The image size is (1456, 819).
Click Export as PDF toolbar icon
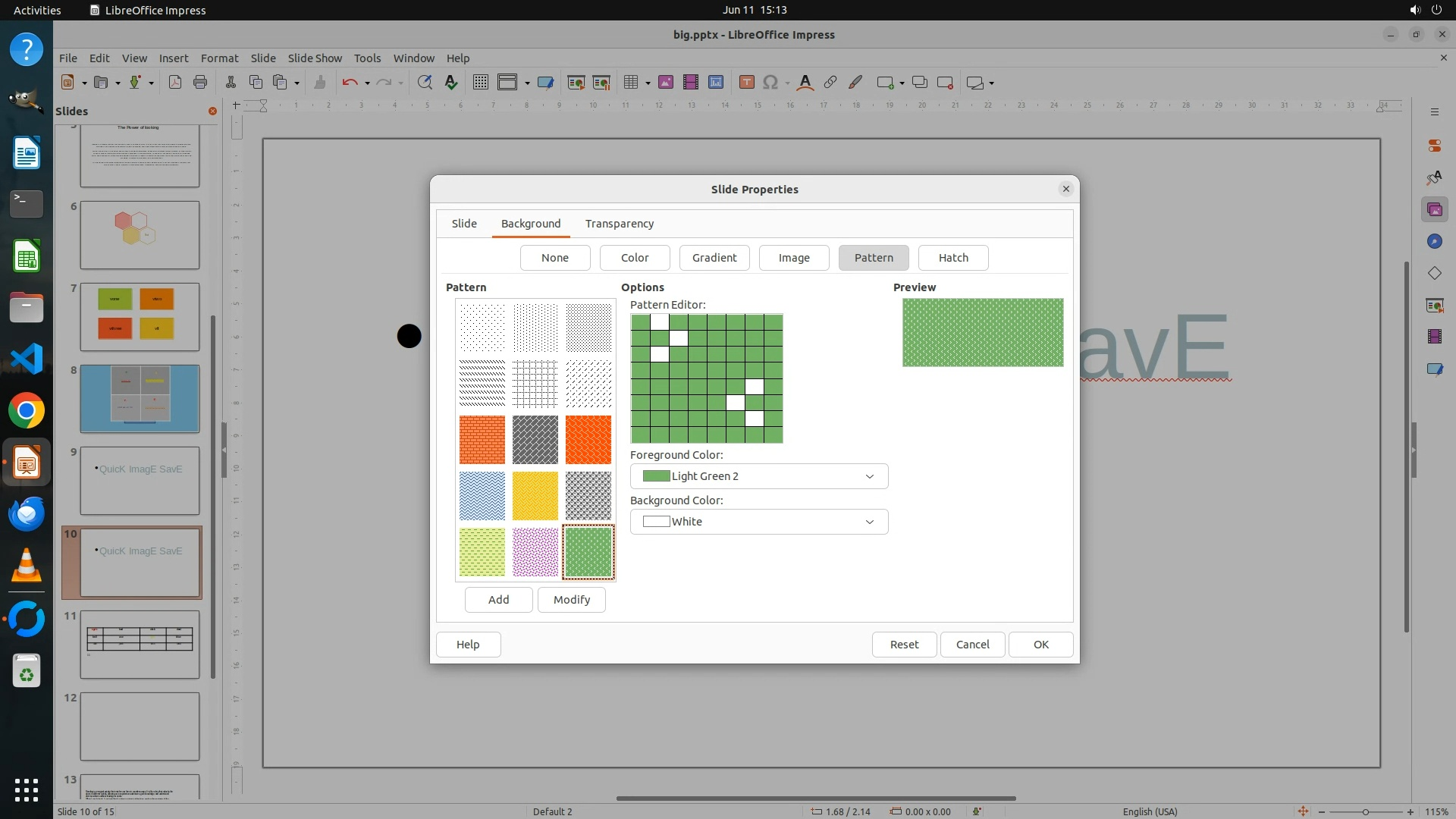click(175, 83)
